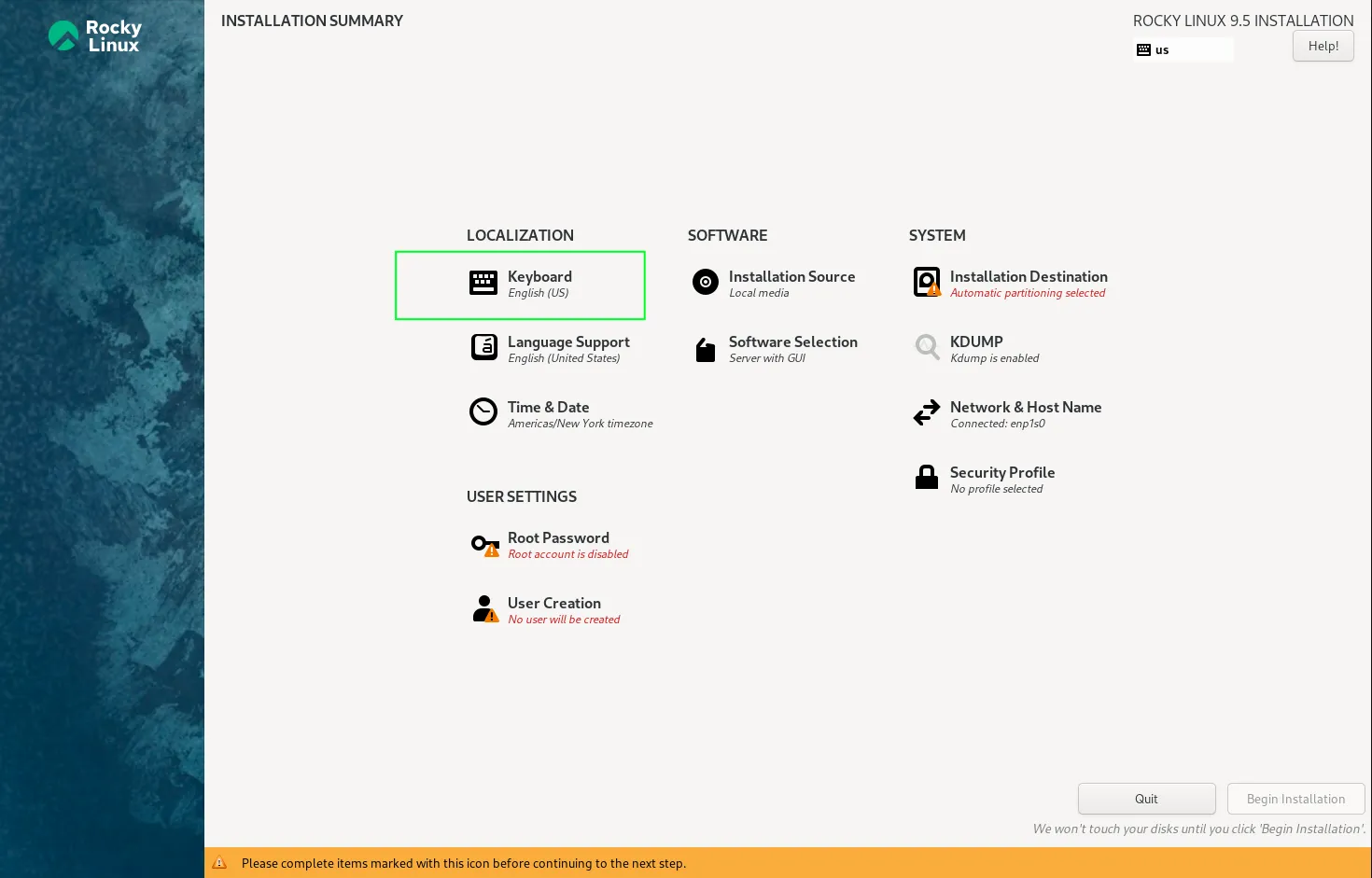The width and height of the screenshot is (1372, 878).
Task: Click 'No profile selected' text
Action: tap(996, 489)
